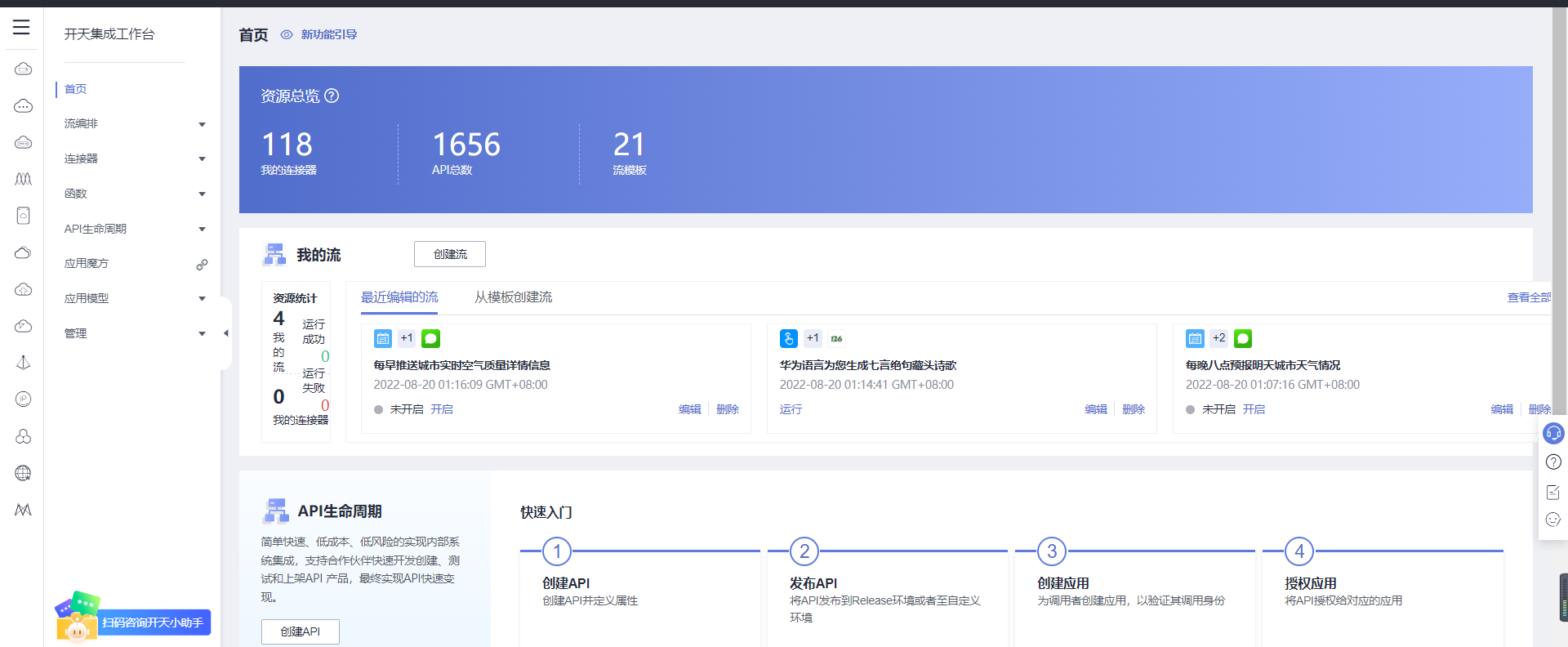
Task: Click calendar icon on 每早推送城市实时空气质量详情信息 card
Action: click(383, 338)
